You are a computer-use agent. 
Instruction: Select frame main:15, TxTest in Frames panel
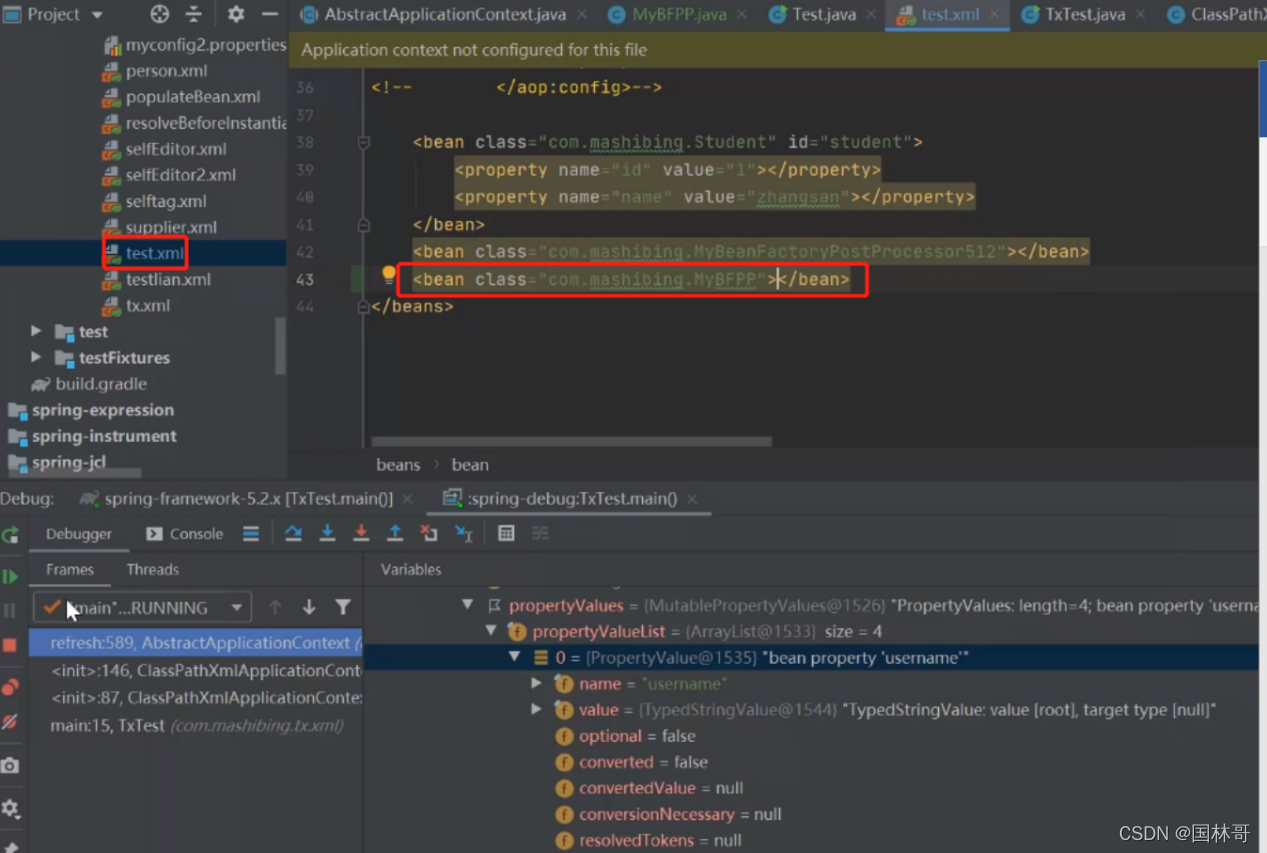150,725
